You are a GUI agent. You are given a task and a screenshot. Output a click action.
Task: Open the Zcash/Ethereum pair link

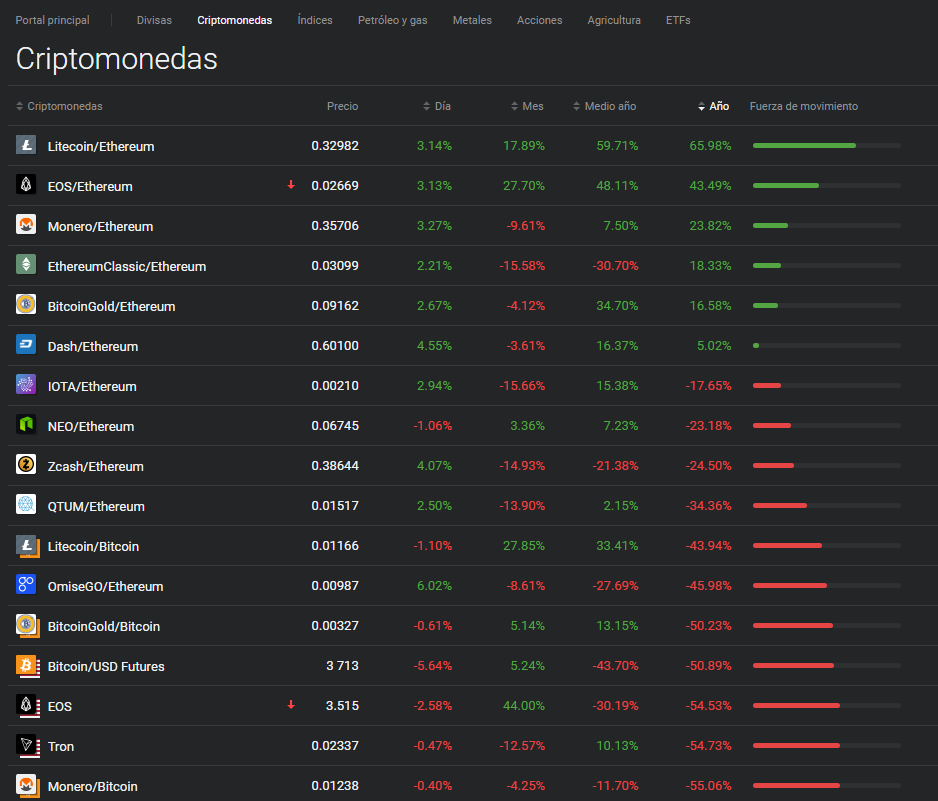[x=96, y=467]
